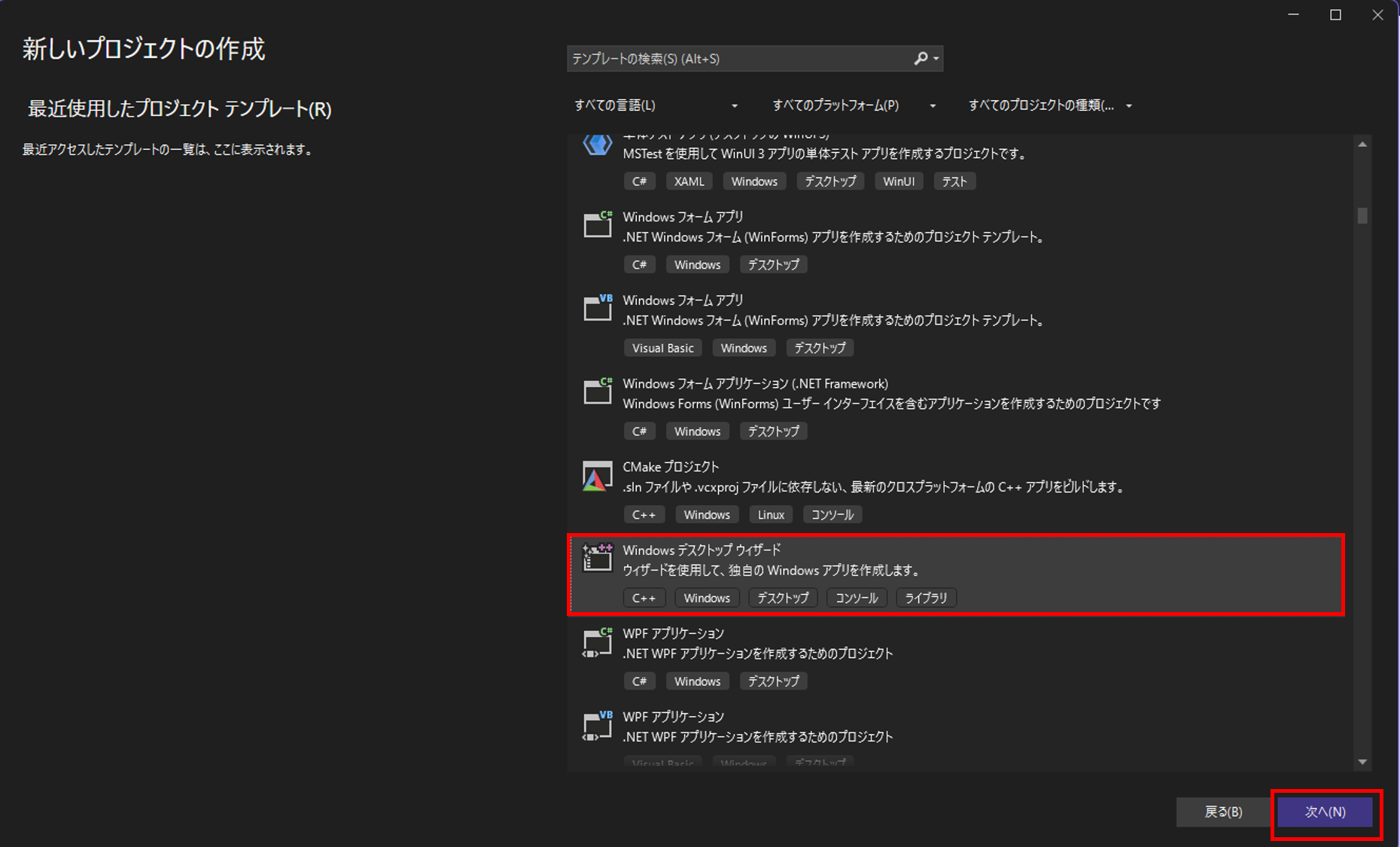Screen dimensions: 1400x847
Task: Click the C++ tag in Desktop Wizard template
Action: [x=644, y=598]
